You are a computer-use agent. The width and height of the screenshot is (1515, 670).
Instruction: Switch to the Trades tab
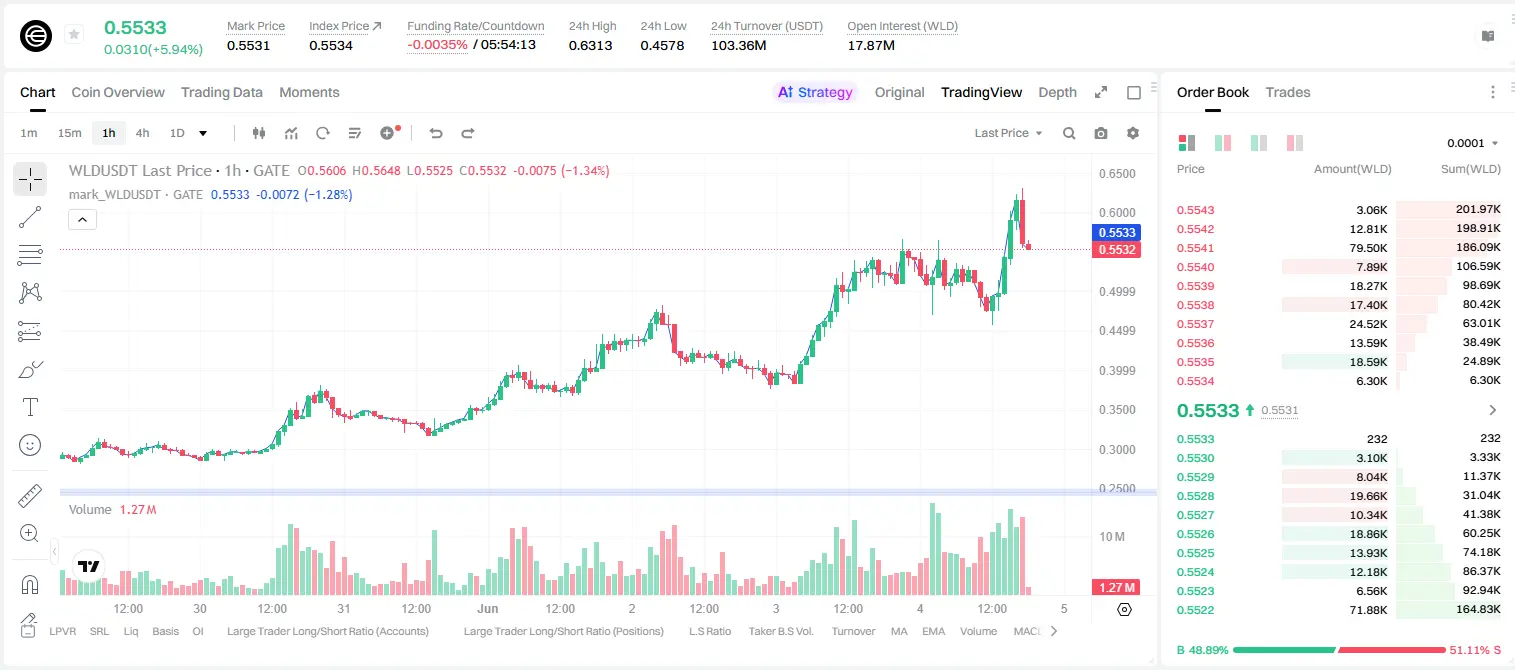(x=1288, y=92)
